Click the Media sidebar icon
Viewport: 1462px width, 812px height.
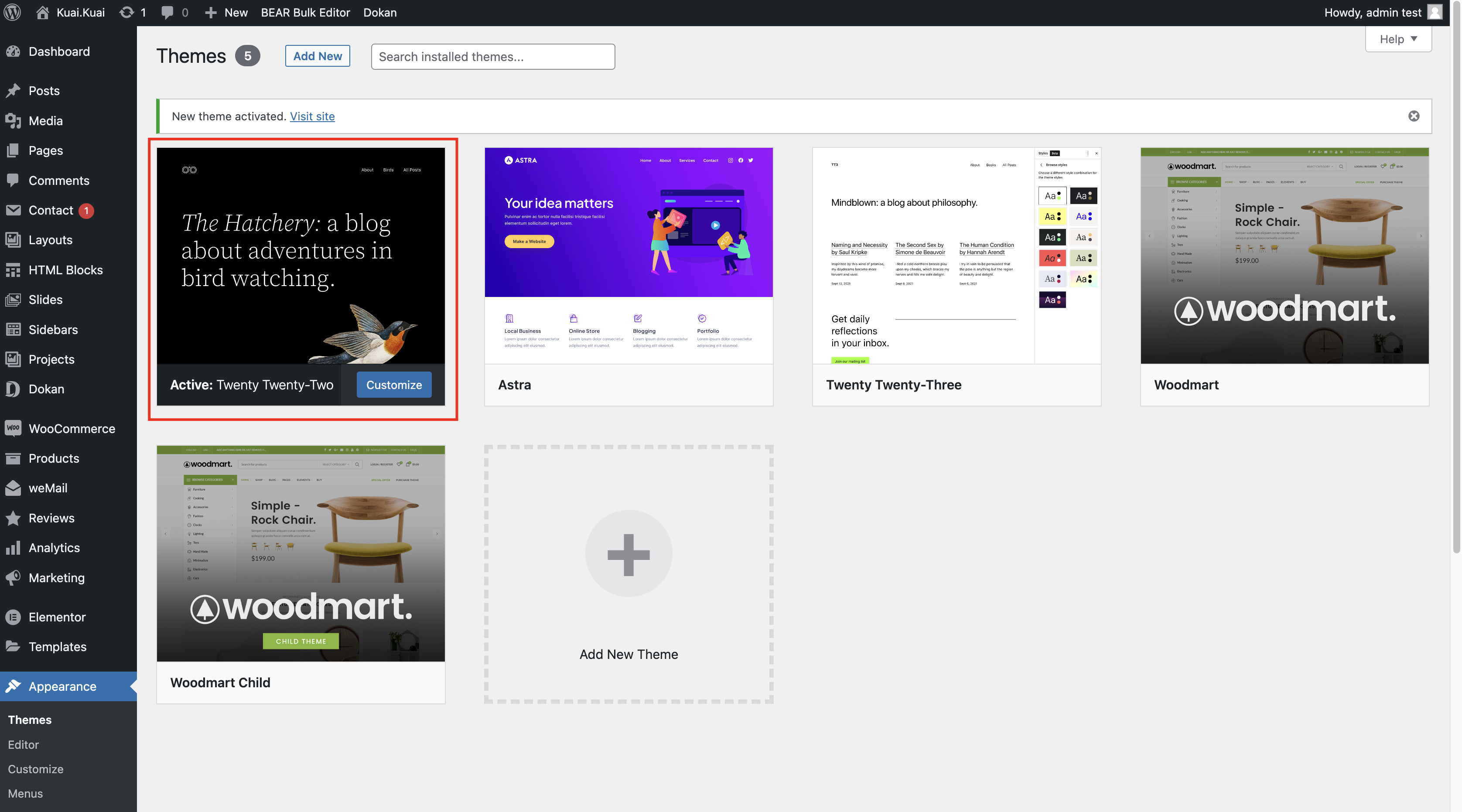(x=13, y=121)
